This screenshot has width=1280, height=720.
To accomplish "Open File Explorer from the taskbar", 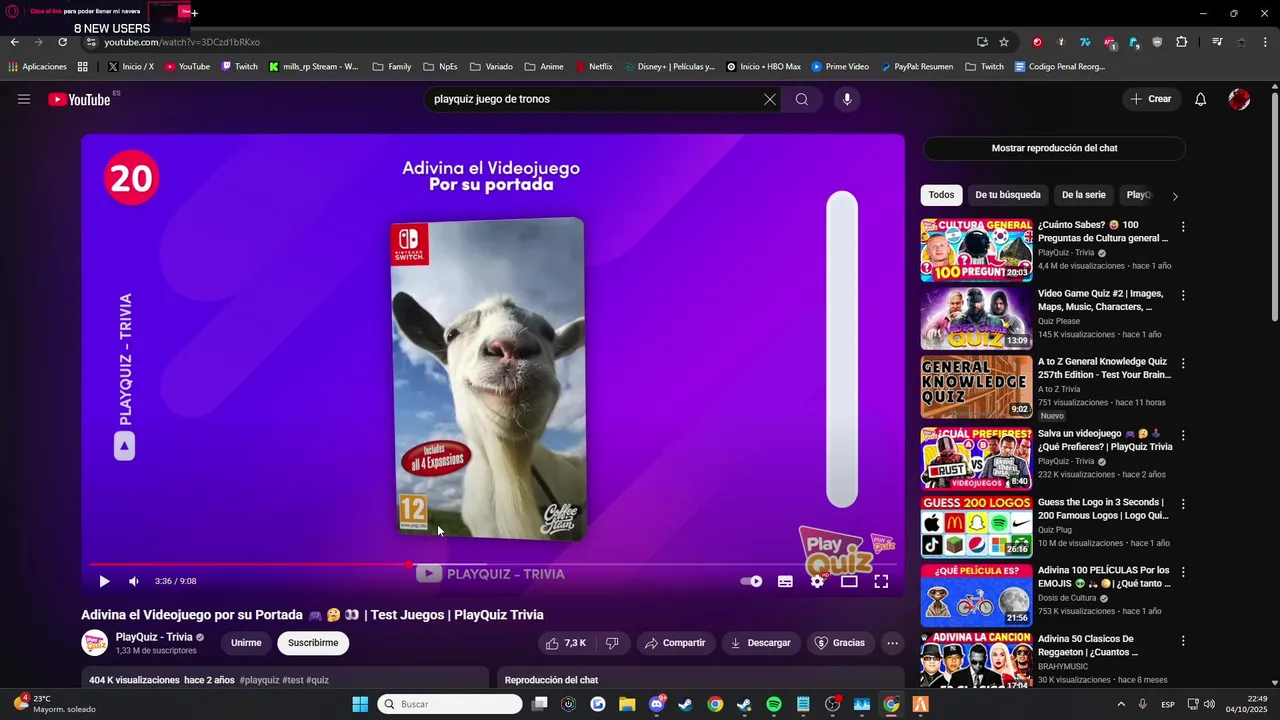I will tap(627, 704).
